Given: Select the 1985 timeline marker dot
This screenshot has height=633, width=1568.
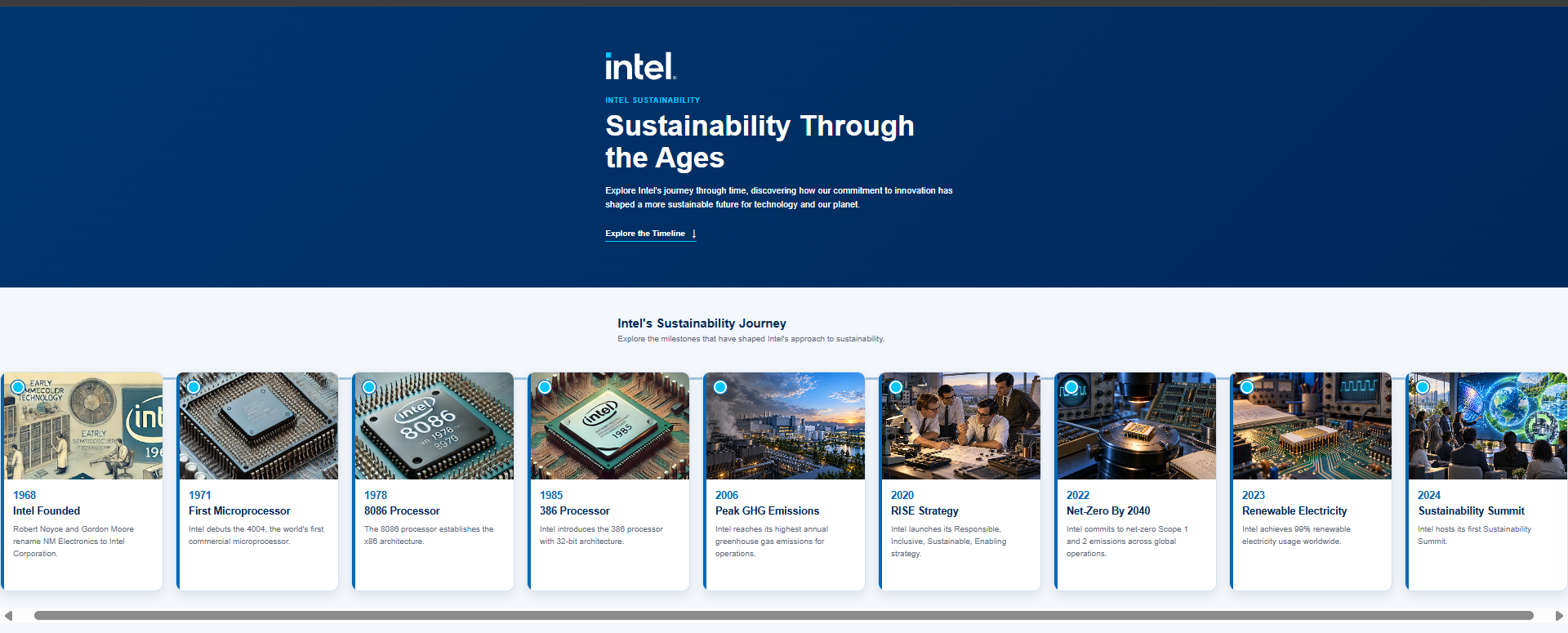Looking at the screenshot, I should (545, 387).
